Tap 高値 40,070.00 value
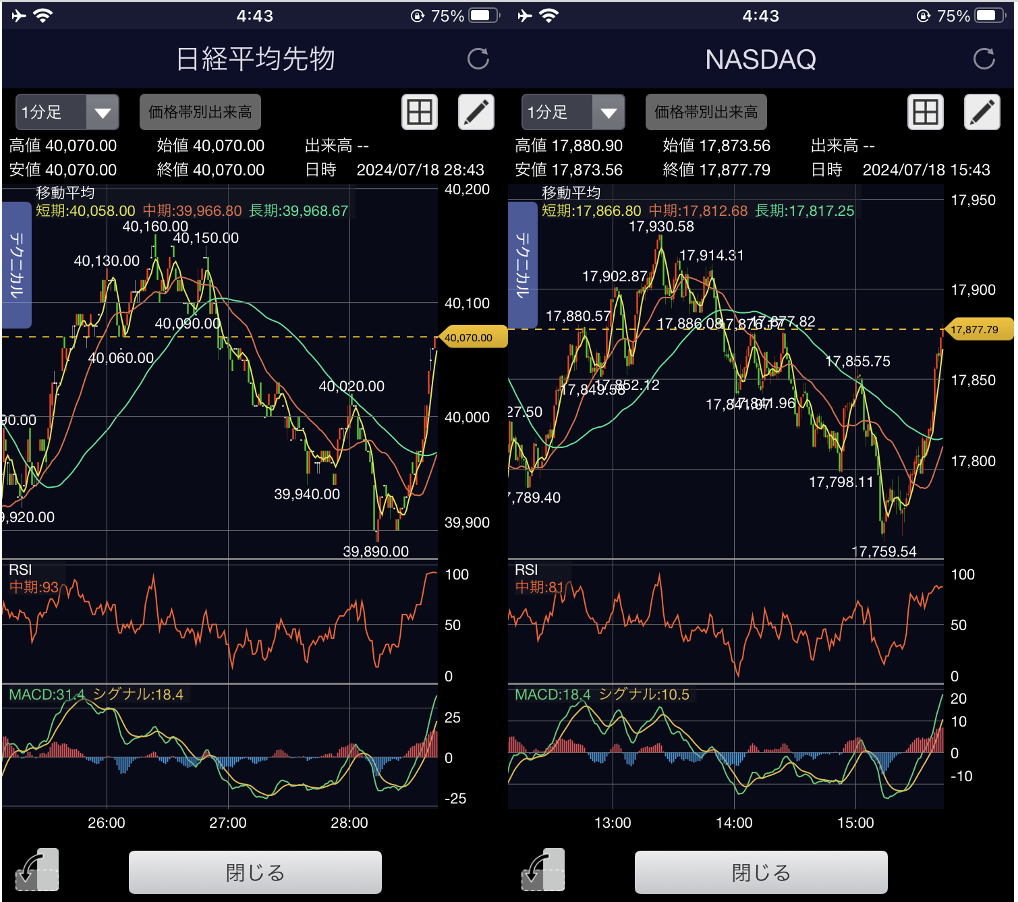The height and width of the screenshot is (902, 1018). tap(63, 145)
